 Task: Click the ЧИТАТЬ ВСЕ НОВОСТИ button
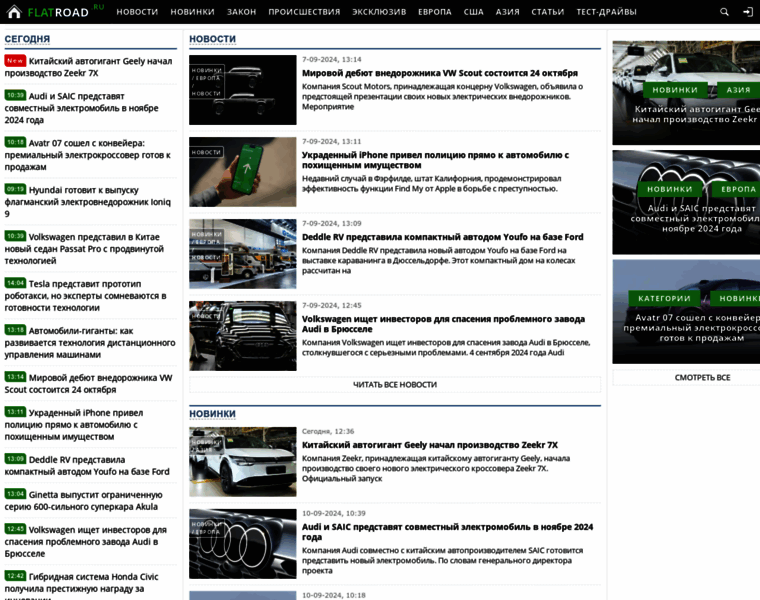[x=395, y=384]
